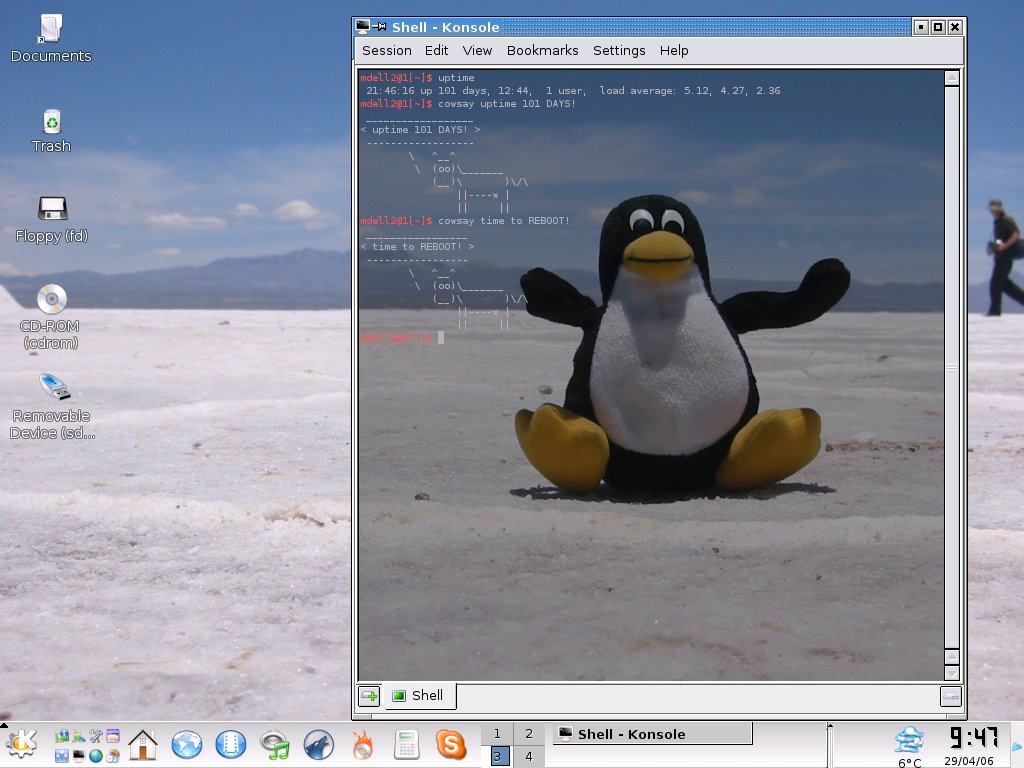Image resolution: width=1024 pixels, height=768 pixels.
Task: Switch to virtual desktop 2
Action: click(529, 734)
